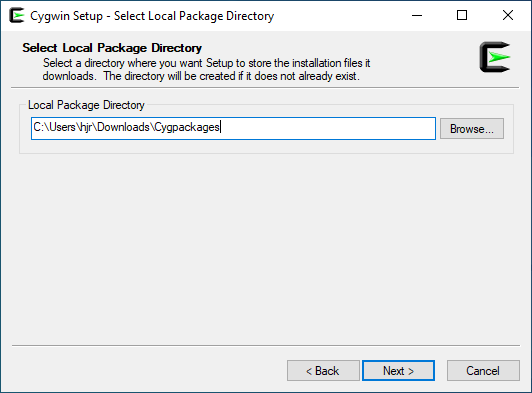Place cursor on "Cygpackages" in the path

[x=187, y=127]
